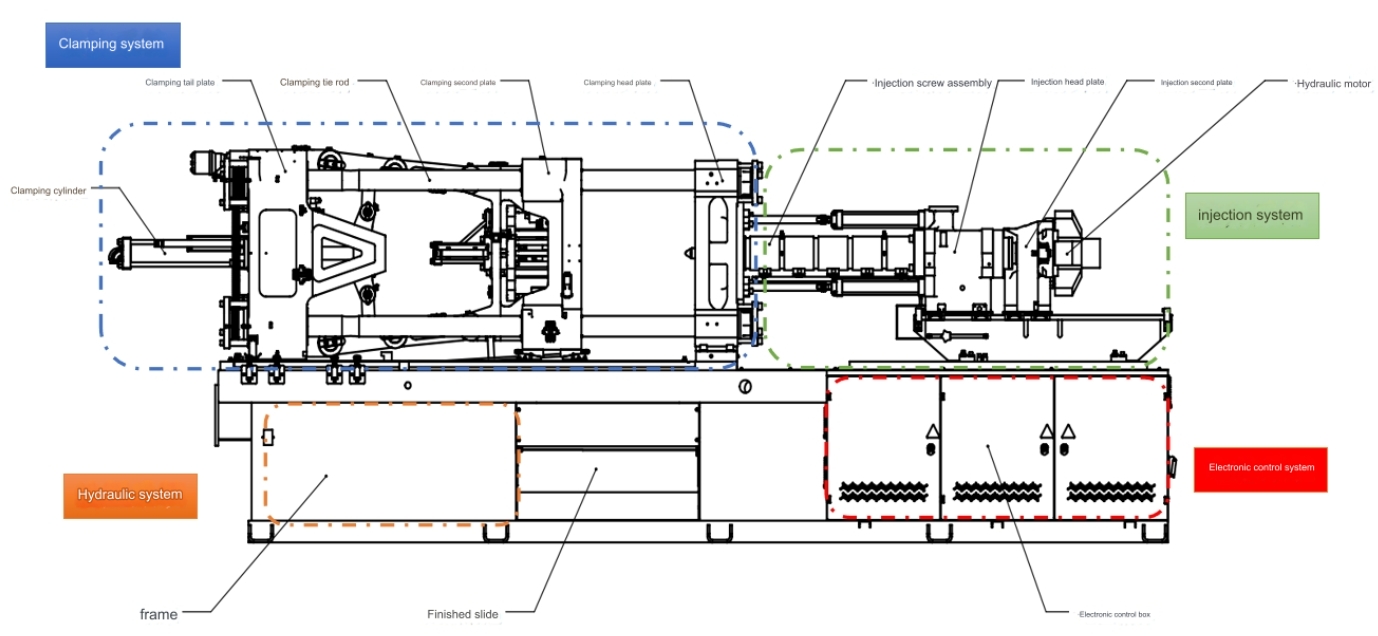Click the Clamping tie rod in the diagram

[x=430, y=180]
